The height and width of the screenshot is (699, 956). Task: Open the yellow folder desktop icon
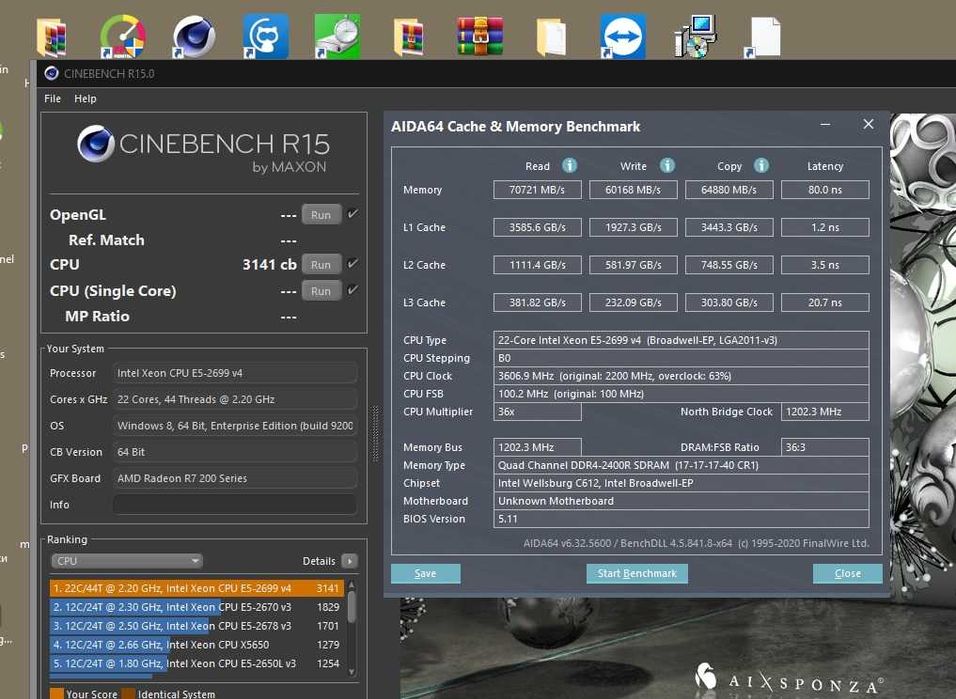(551, 38)
